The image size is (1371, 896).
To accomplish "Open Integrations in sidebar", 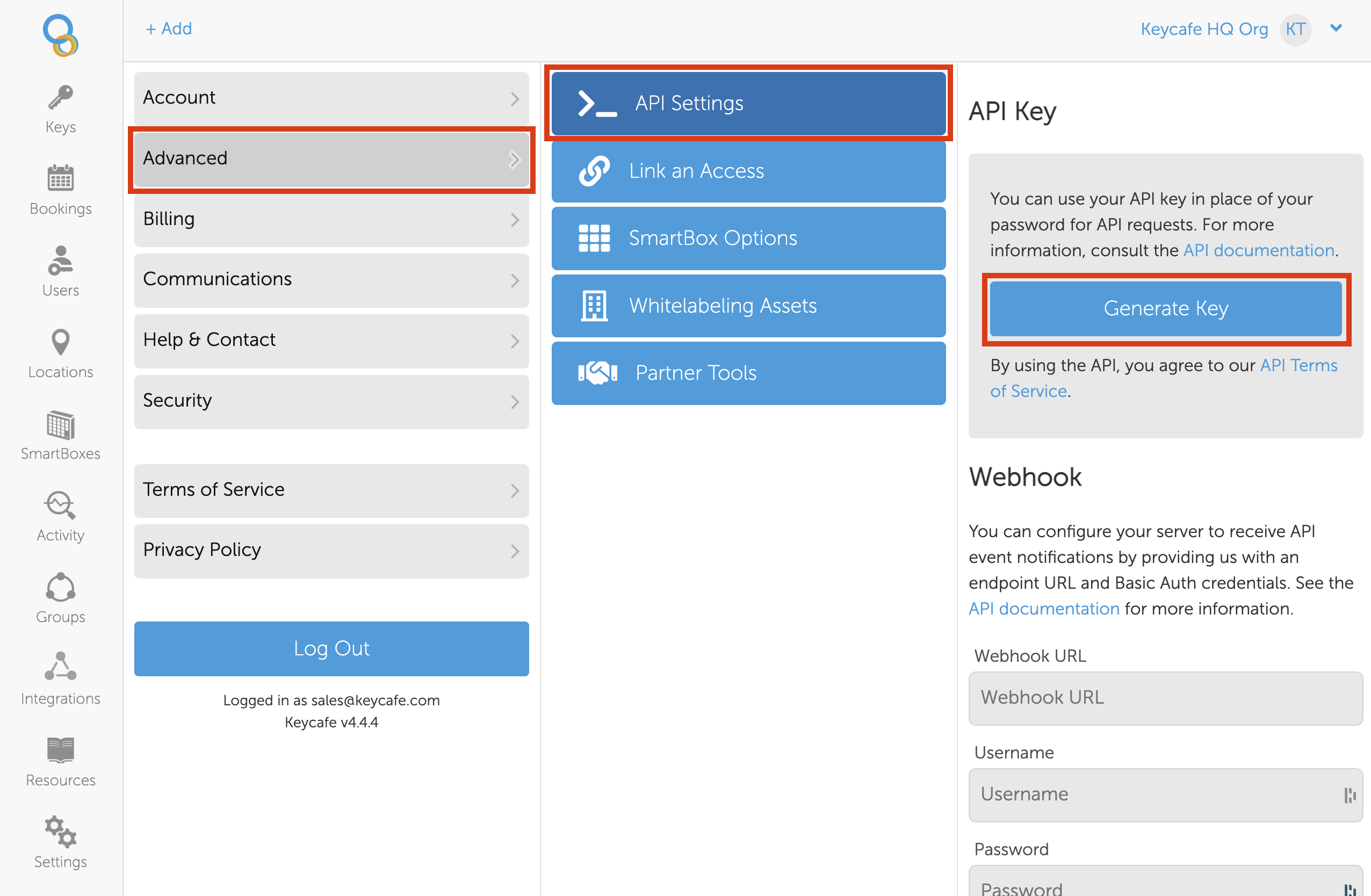I will click(61, 680).
